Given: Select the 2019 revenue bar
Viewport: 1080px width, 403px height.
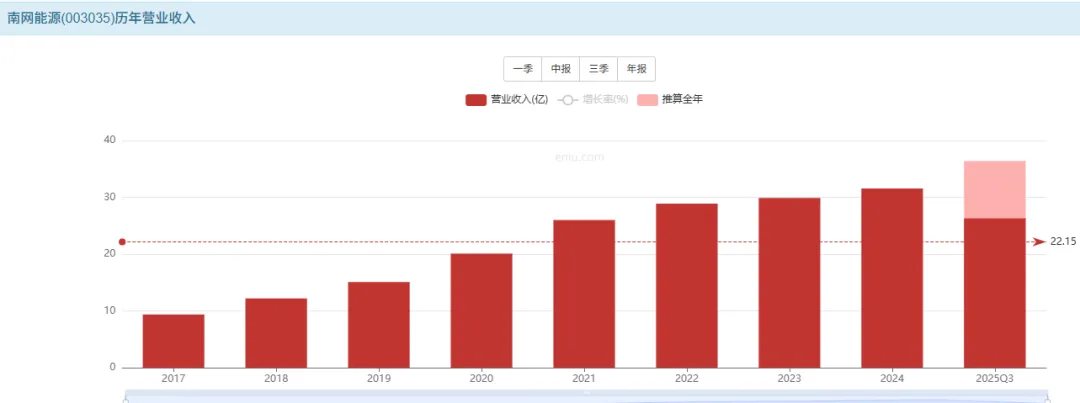Looking at the screenshot, I should click(379, 324).
